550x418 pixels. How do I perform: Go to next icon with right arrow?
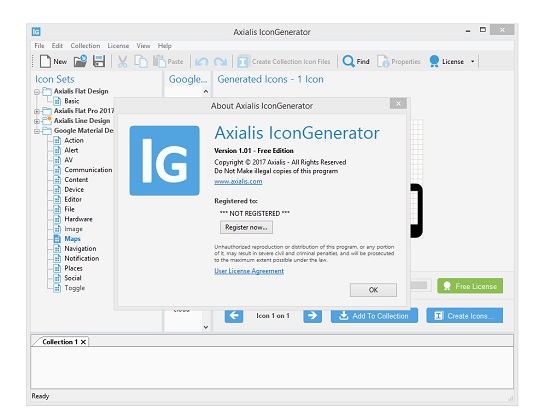pyautogui.click(x=312, y=316)
